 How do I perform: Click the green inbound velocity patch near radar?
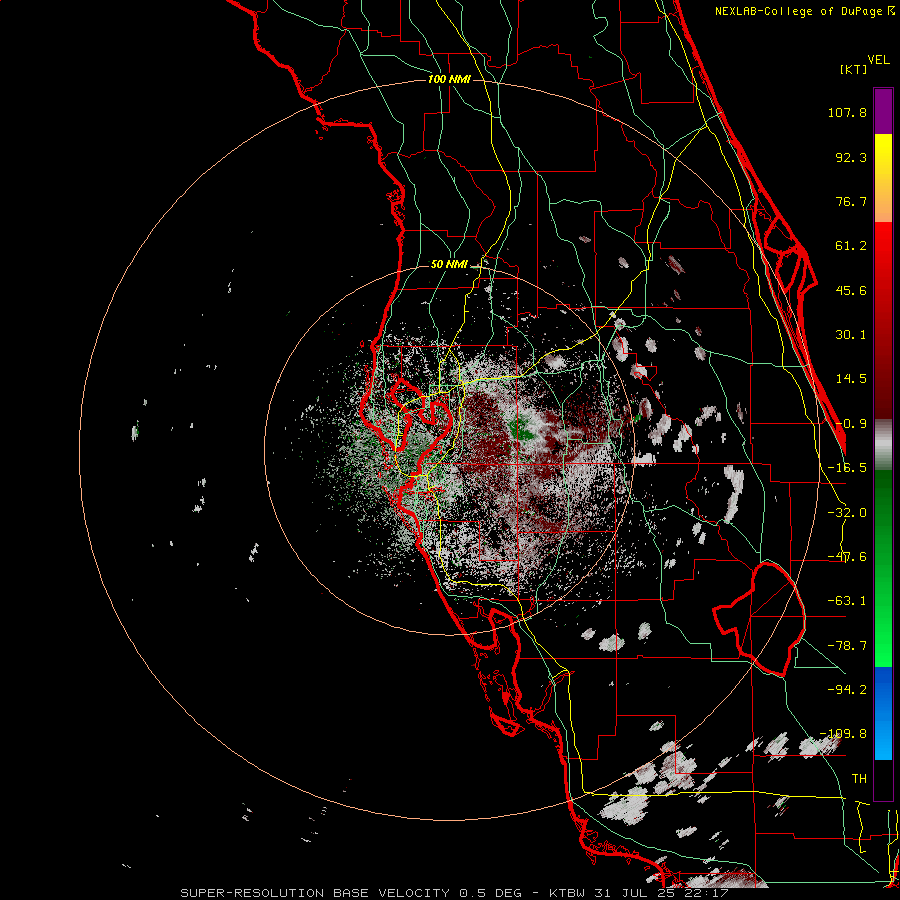521,428
